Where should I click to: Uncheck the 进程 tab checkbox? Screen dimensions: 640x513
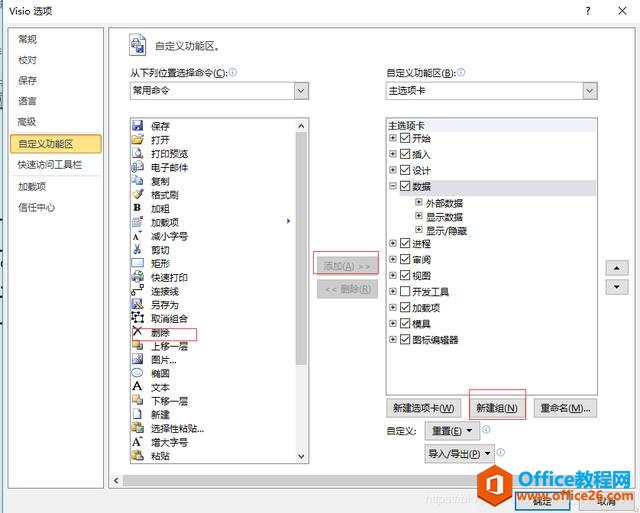(x=405, y=243)
